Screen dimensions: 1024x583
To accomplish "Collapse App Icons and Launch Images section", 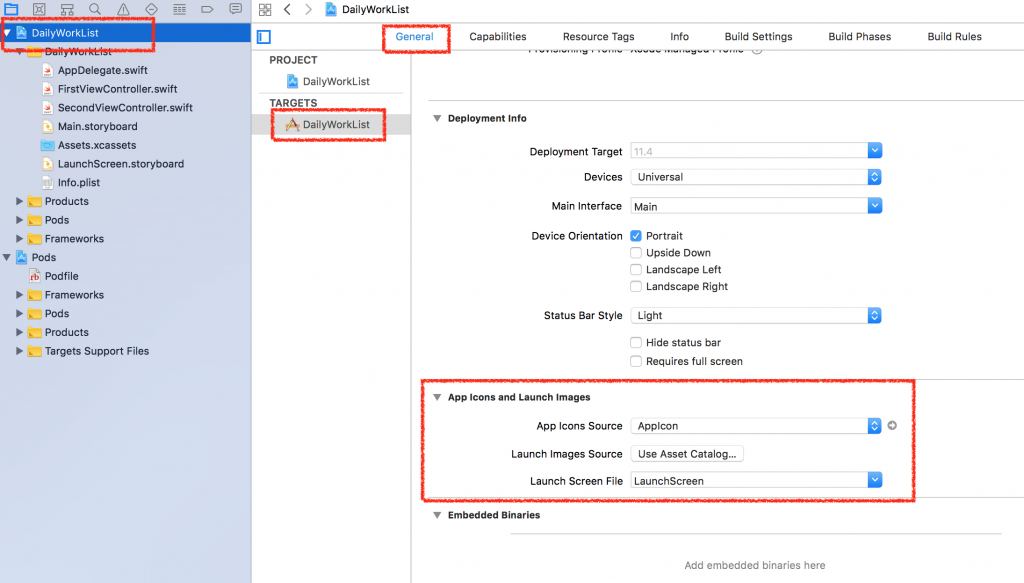I will pyautogui.click(x=437, y=397).
